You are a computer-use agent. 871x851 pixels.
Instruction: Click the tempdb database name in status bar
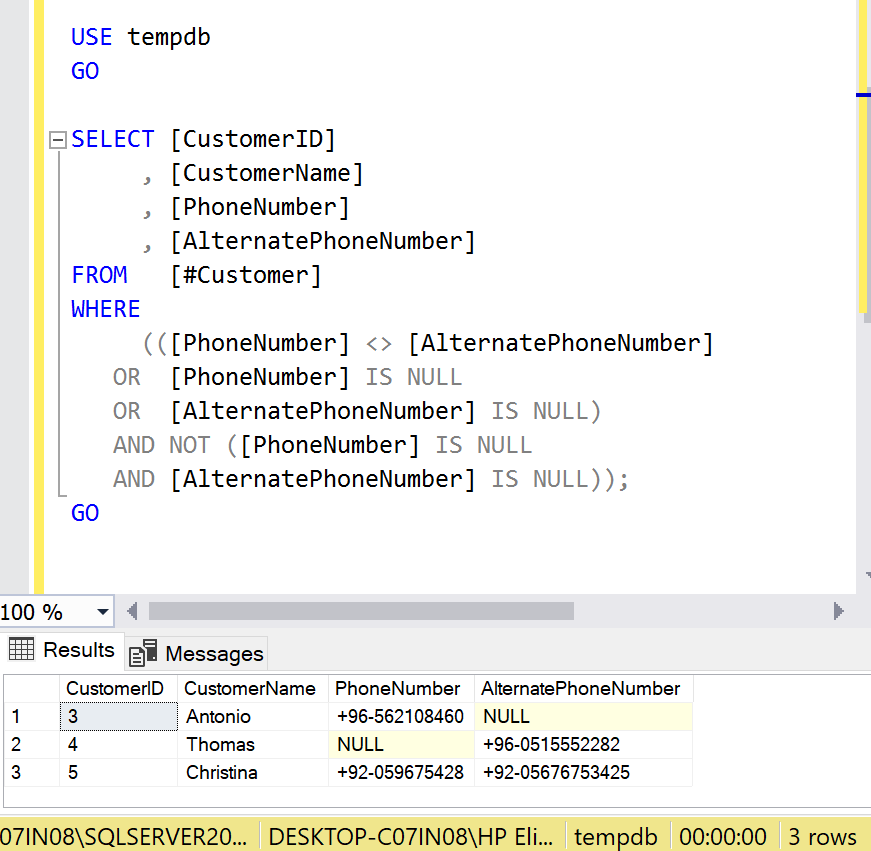tap(615, 837)
